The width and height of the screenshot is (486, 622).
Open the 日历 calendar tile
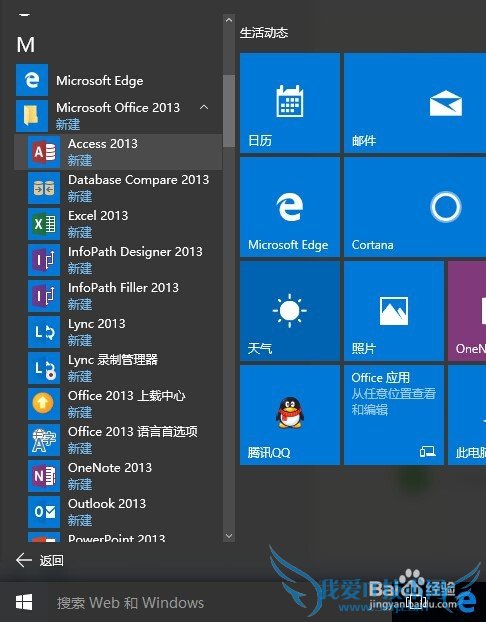(x=290, y=103)
